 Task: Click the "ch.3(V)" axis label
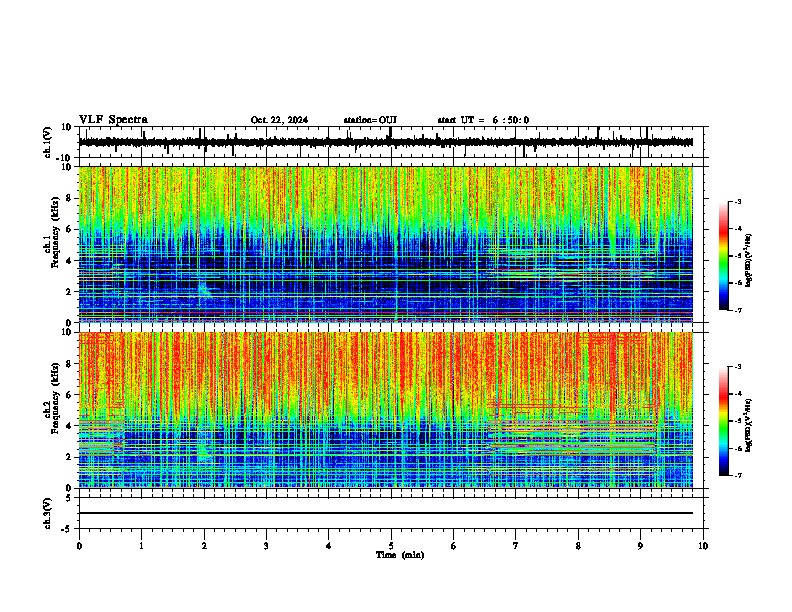click(48, 514)
